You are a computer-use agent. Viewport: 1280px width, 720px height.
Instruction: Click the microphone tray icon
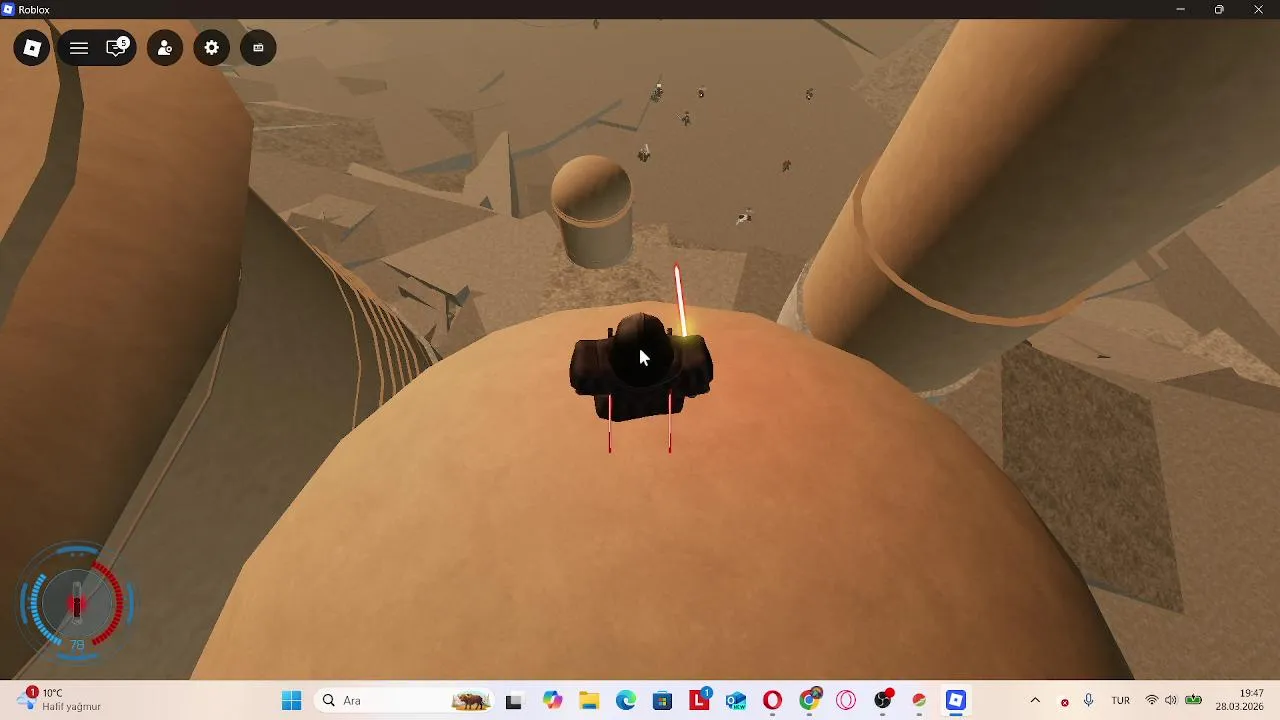point(1089,701)
